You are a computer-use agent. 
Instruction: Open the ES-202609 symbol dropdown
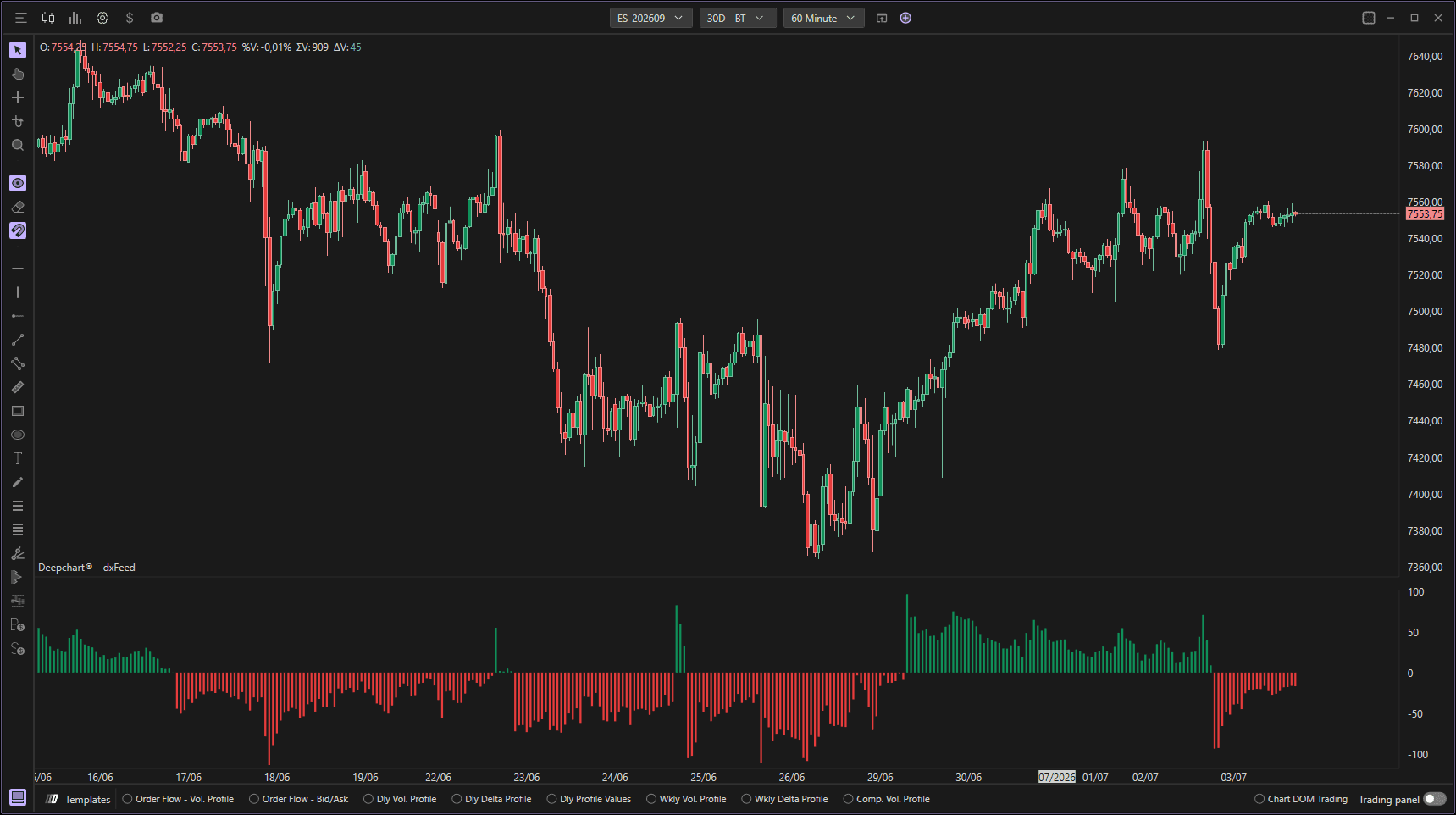(x=650, y=18)
